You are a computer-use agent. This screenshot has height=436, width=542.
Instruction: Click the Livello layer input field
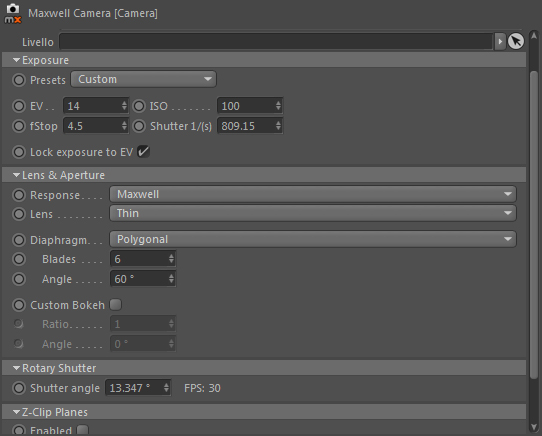coord(276,41)
